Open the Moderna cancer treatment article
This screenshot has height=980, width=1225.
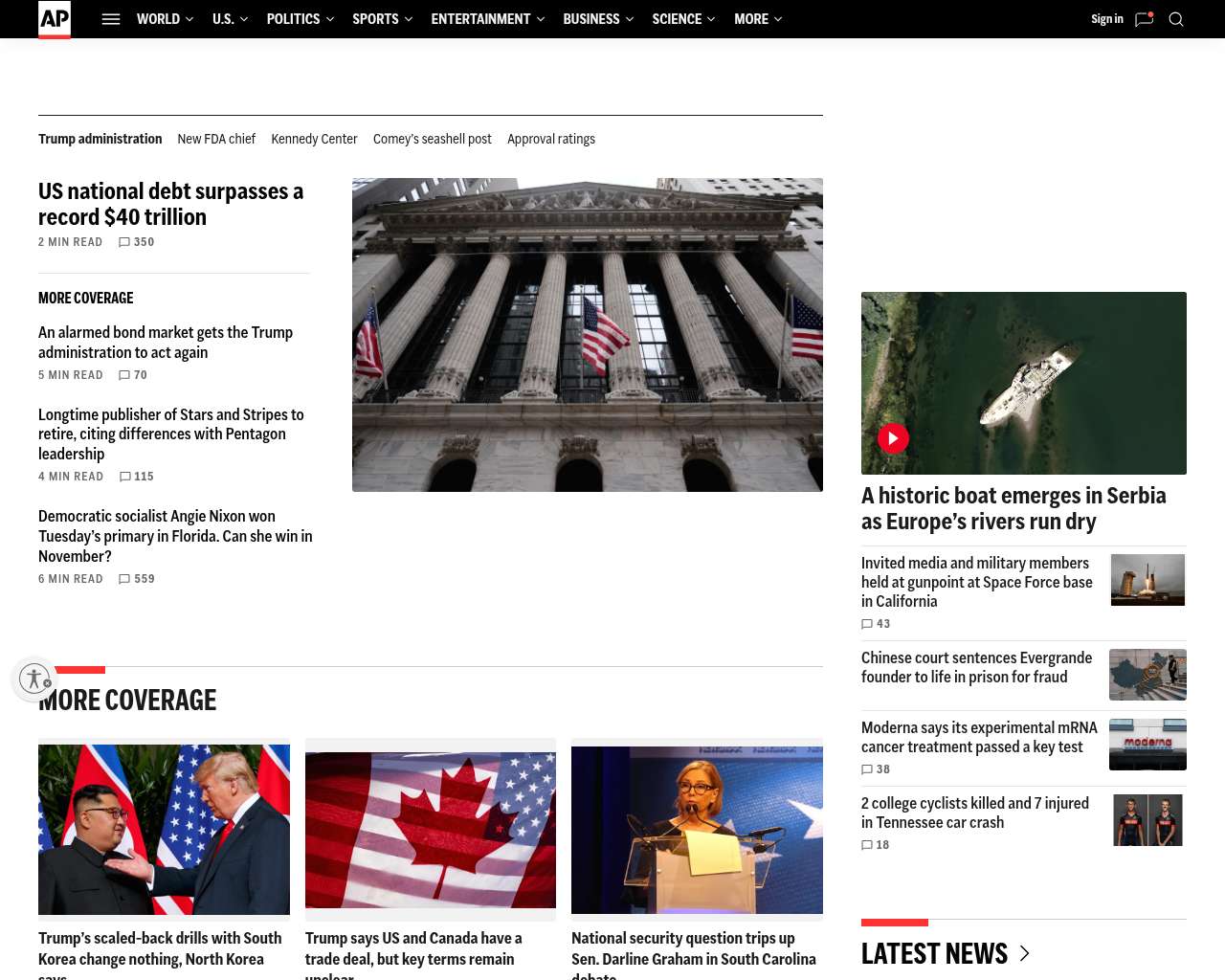(979, 737)
